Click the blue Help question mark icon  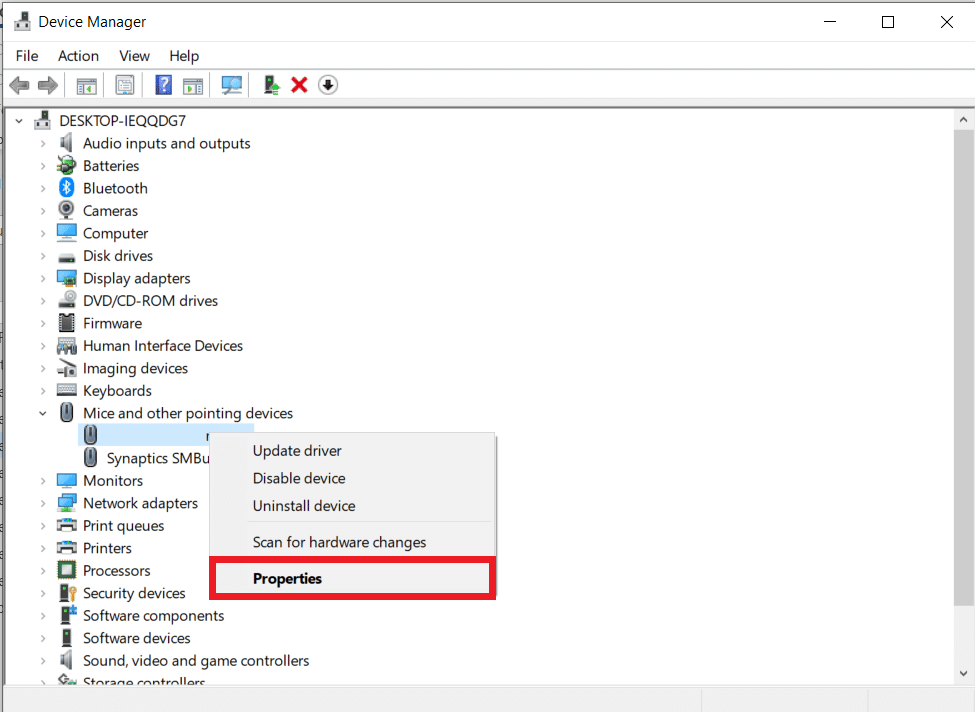(164, 85)
